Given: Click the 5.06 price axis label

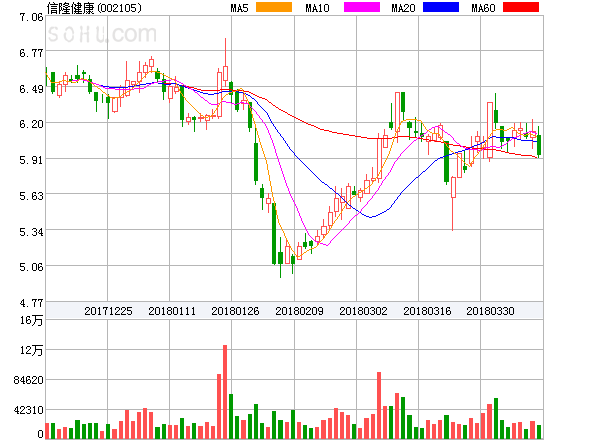Looking at the screenshot, I should click(x=31, y=267).
